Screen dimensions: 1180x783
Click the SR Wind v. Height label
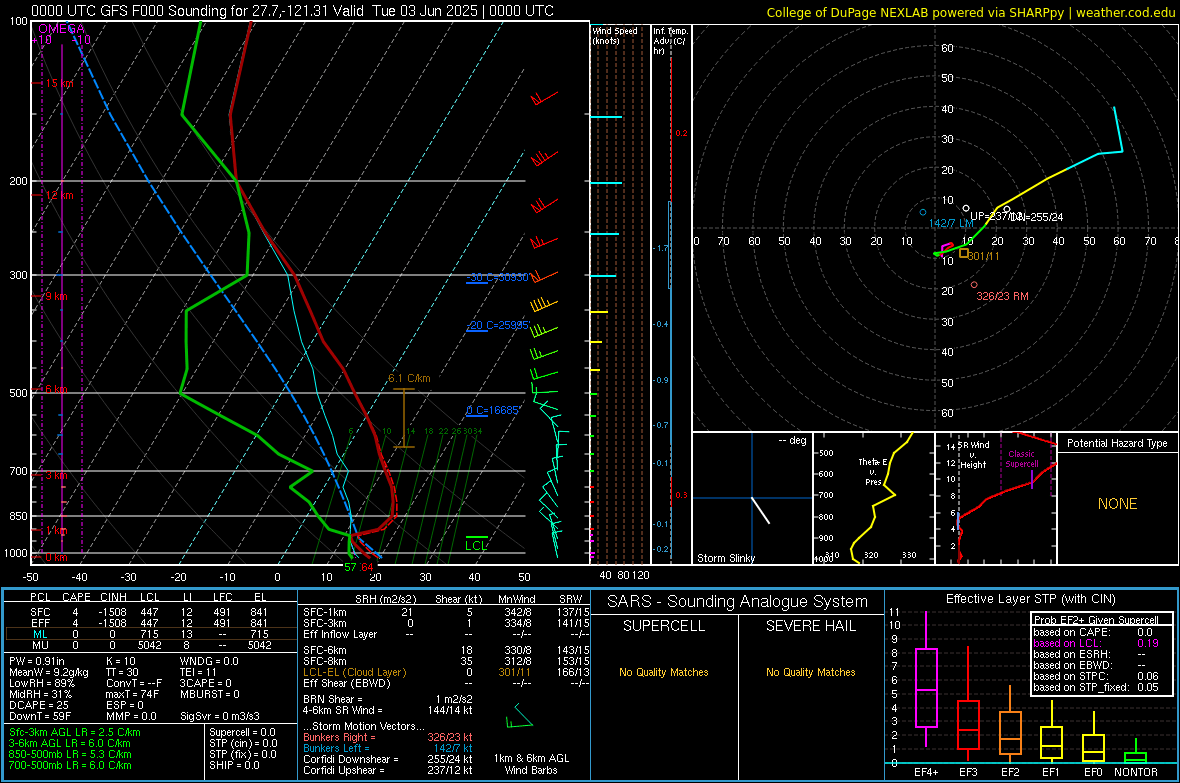pos(973,455)
